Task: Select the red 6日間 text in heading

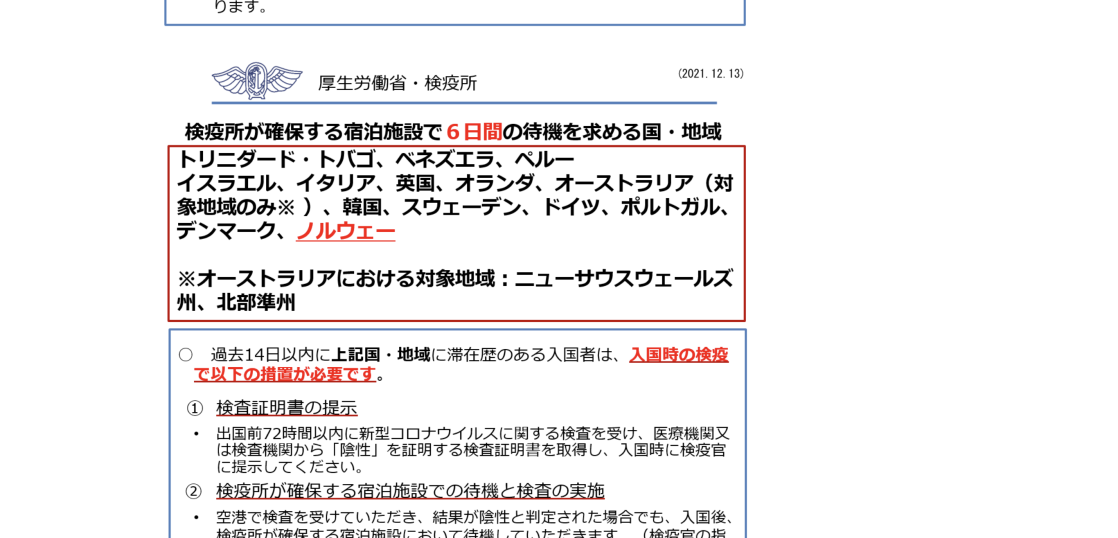Action: 473,132
